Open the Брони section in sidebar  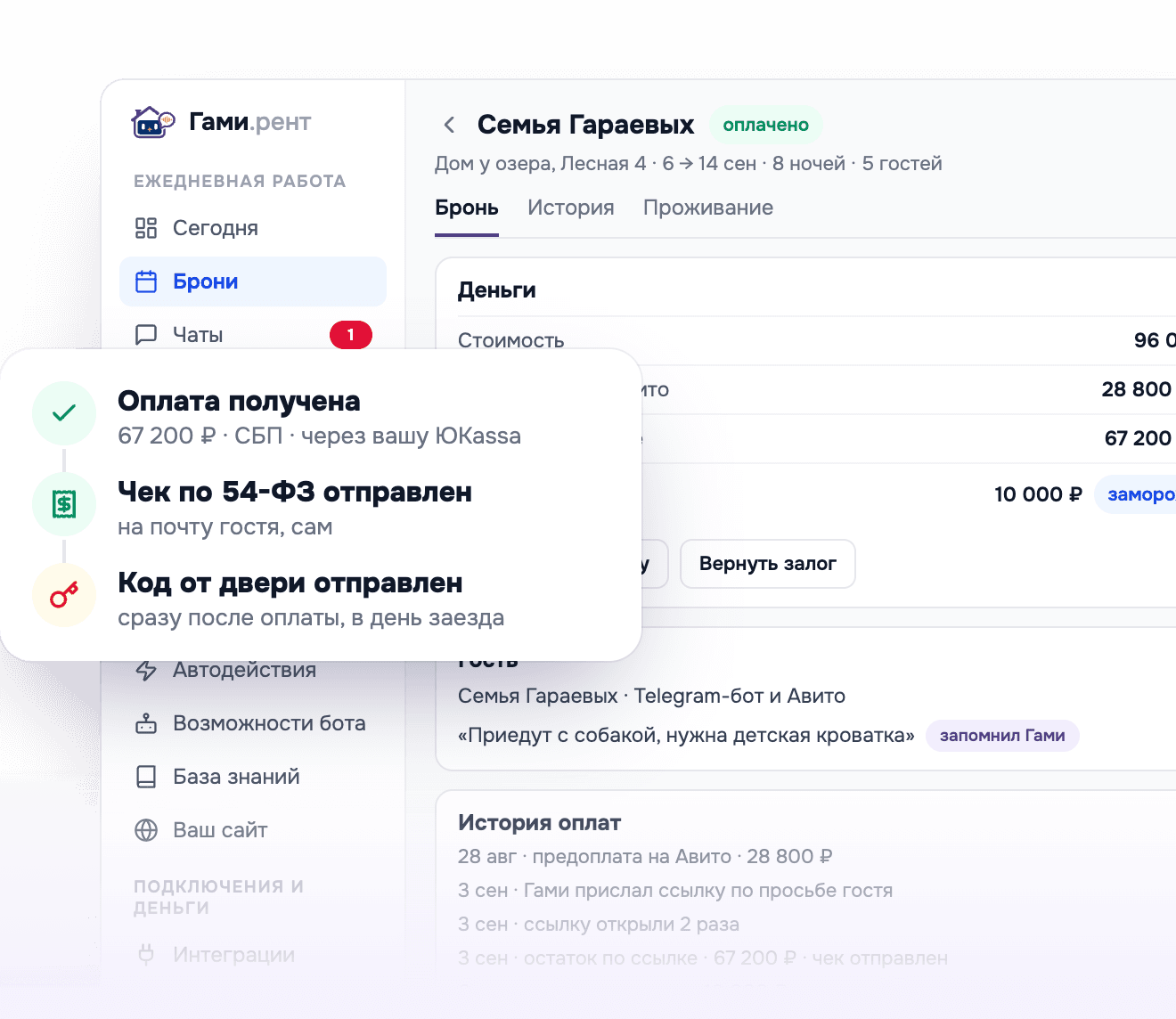click(253, 281)
